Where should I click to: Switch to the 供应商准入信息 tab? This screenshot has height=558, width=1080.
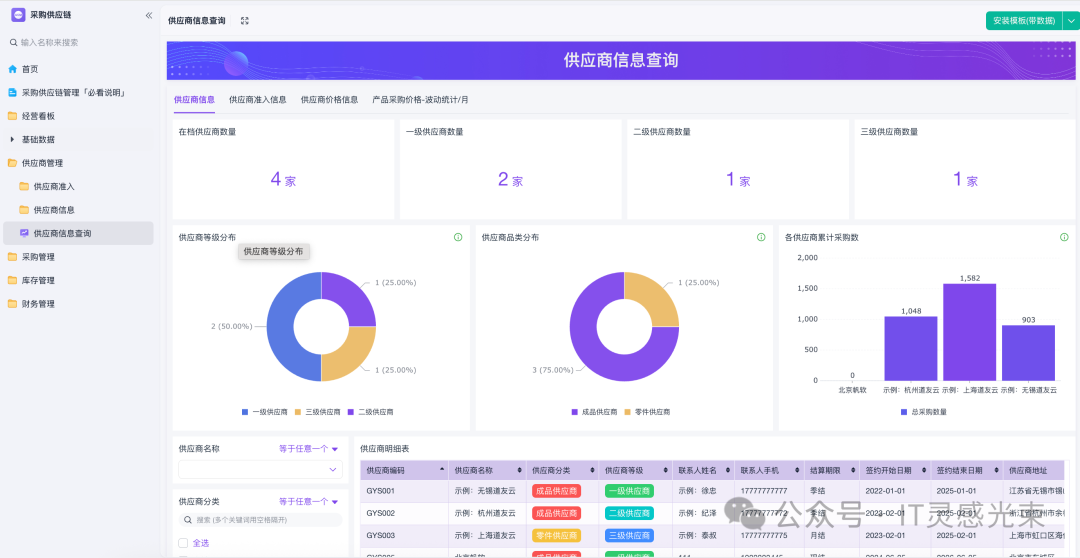[x=257, y=100]
